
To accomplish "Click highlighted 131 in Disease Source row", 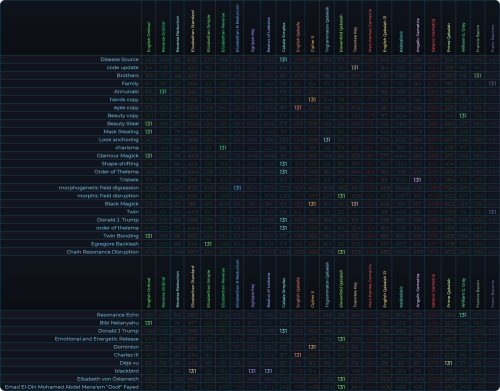I will tap(283, 59).
